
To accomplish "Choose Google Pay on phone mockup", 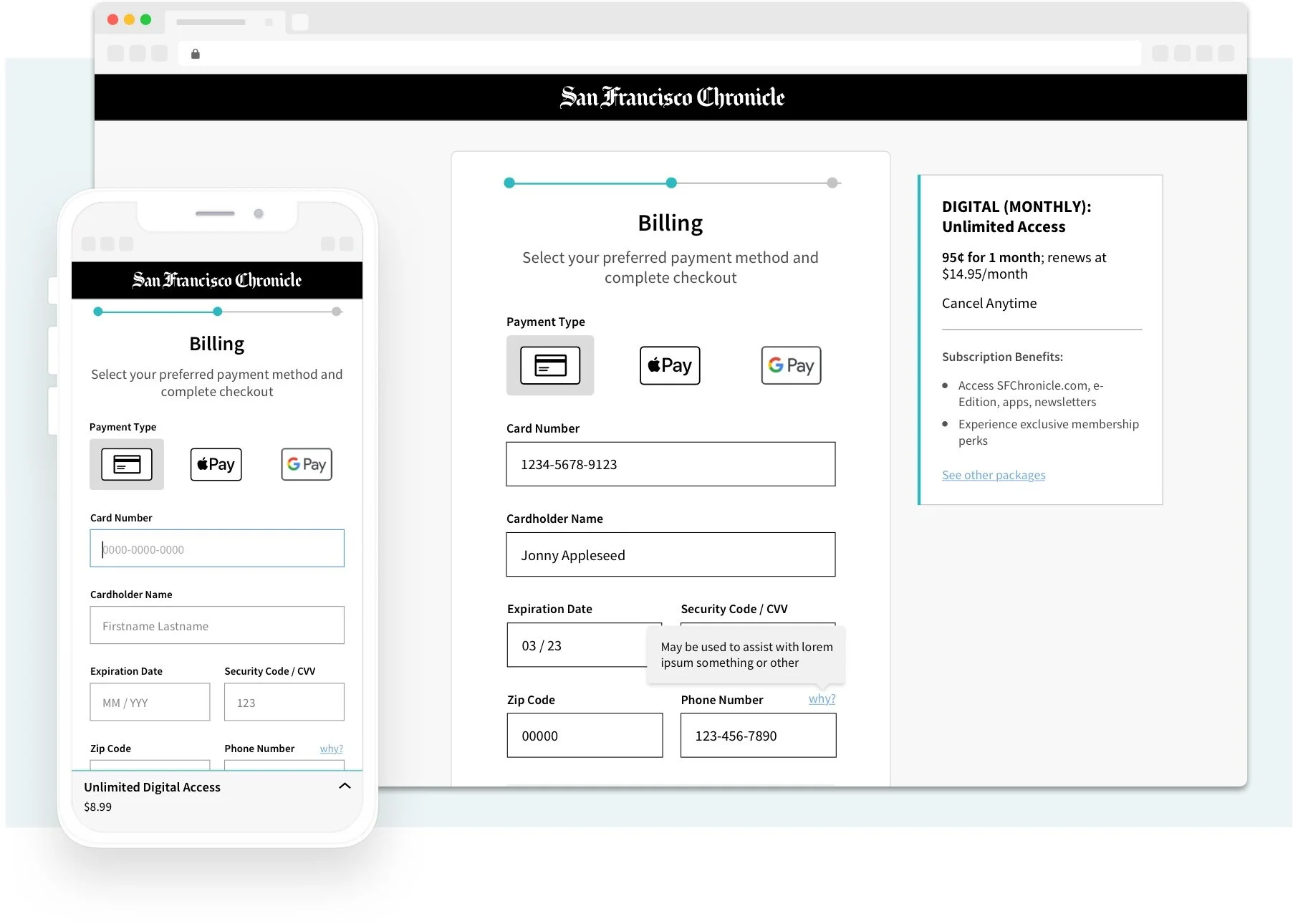I will 307,464.
